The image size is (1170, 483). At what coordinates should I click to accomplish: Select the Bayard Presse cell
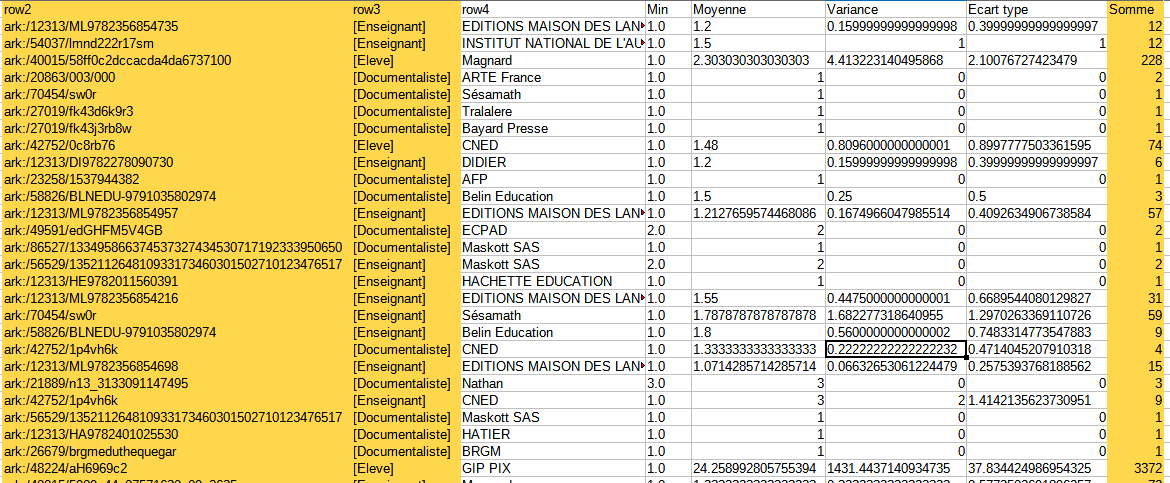[551, 128]
